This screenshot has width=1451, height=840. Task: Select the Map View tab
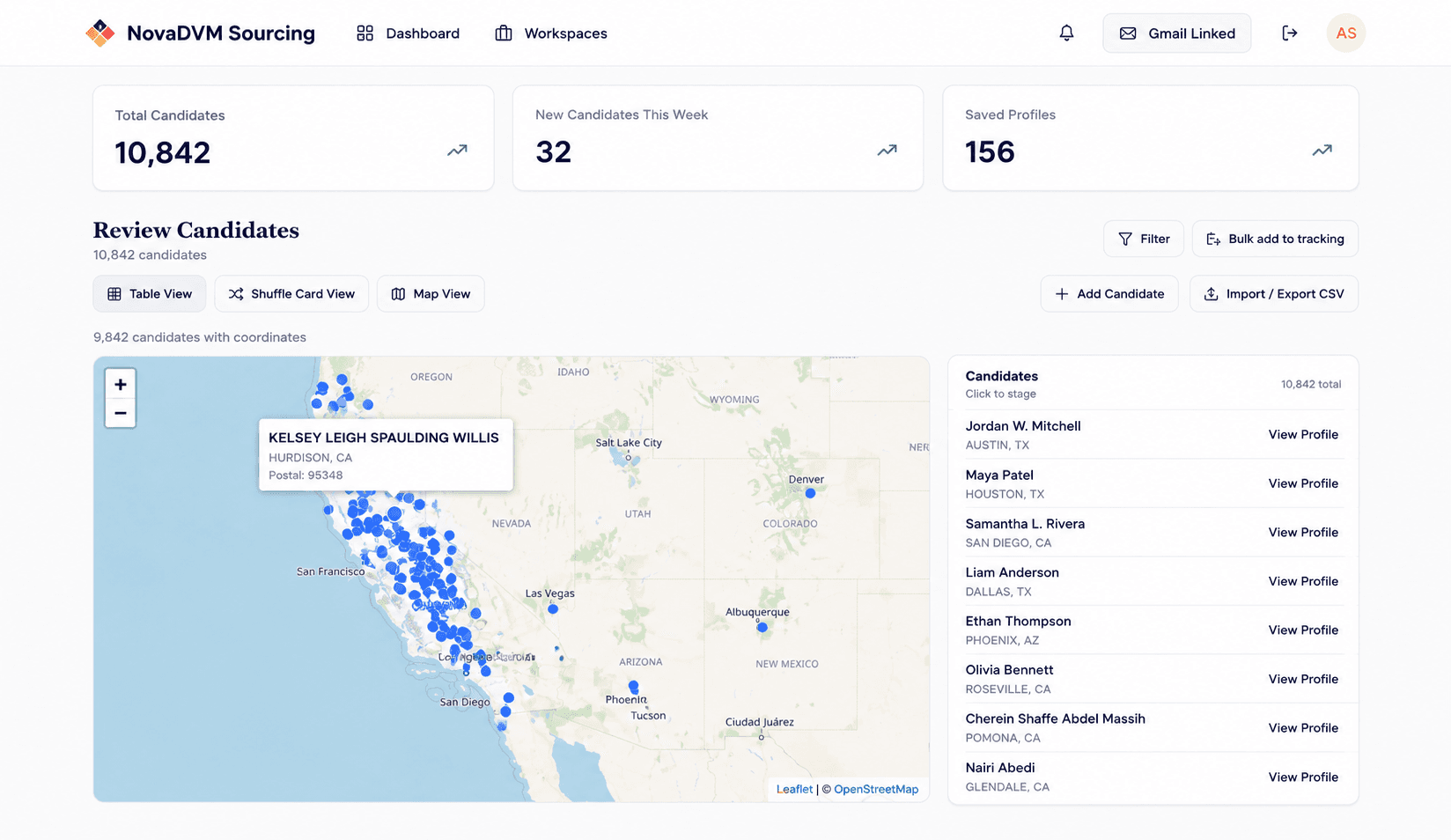(x=431, y=294)
